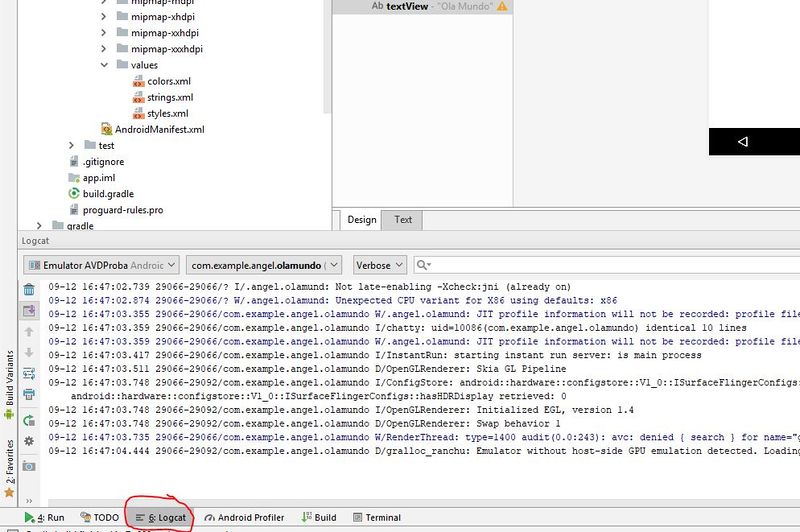This screenshot has height=532, width=800.
Task: Click the Logcat panel title
Action: [x=35, y=241]
